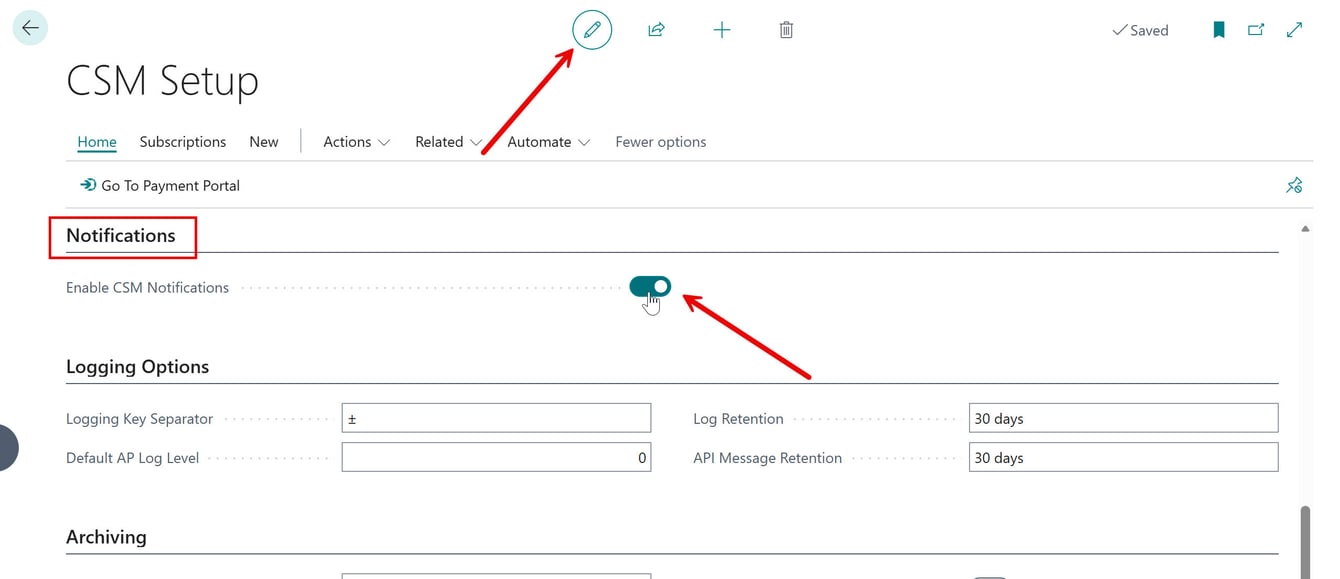This screenshot has width=1340, height=579.
Task: Disable the Enable CSM Notifications toggle
Action: (650, 287)
